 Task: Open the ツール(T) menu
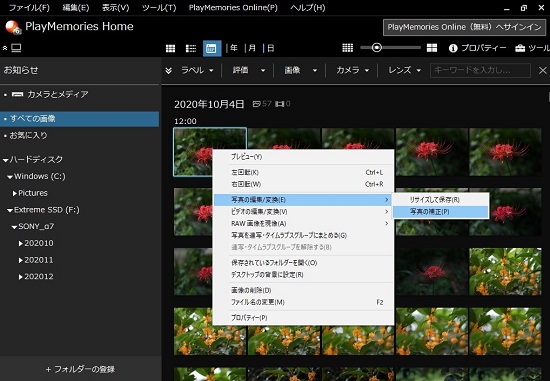click(159, 8)
